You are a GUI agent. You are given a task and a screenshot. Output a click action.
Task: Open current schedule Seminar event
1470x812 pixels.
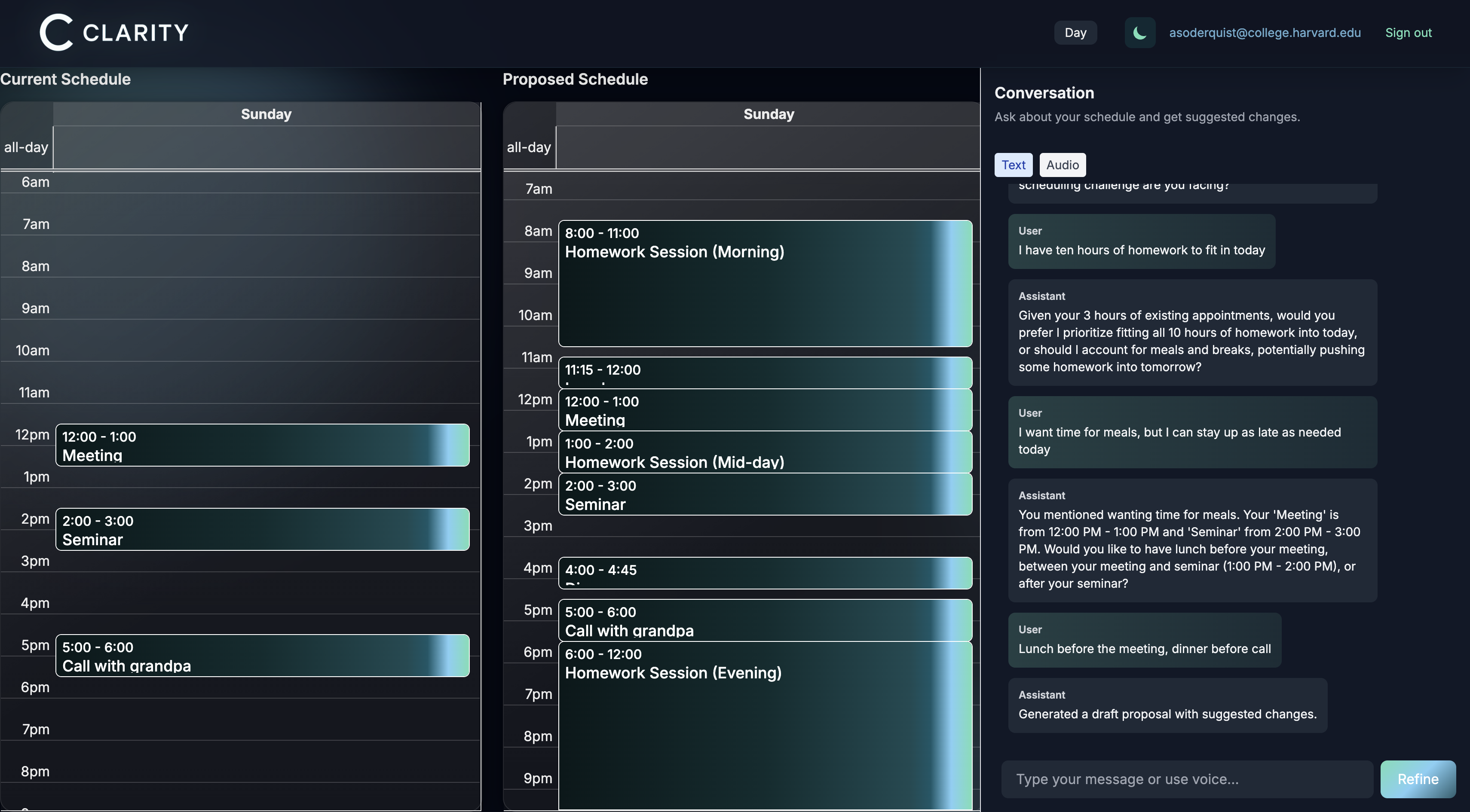coord(262,529)
